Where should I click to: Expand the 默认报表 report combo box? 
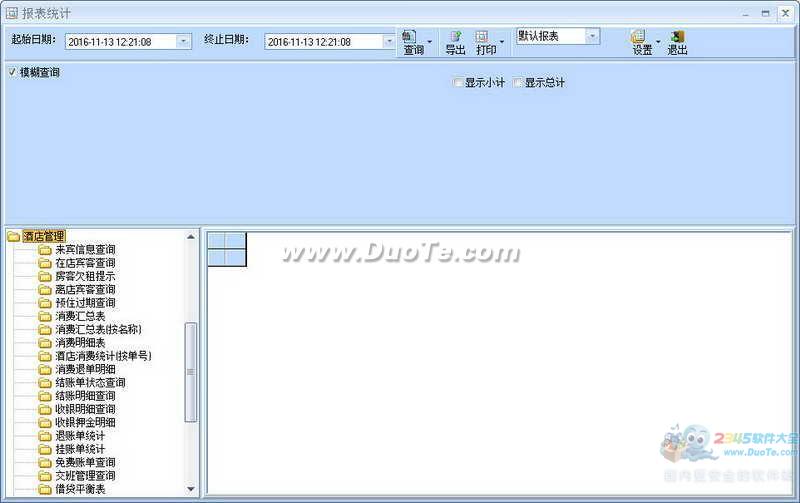[592, 36]
